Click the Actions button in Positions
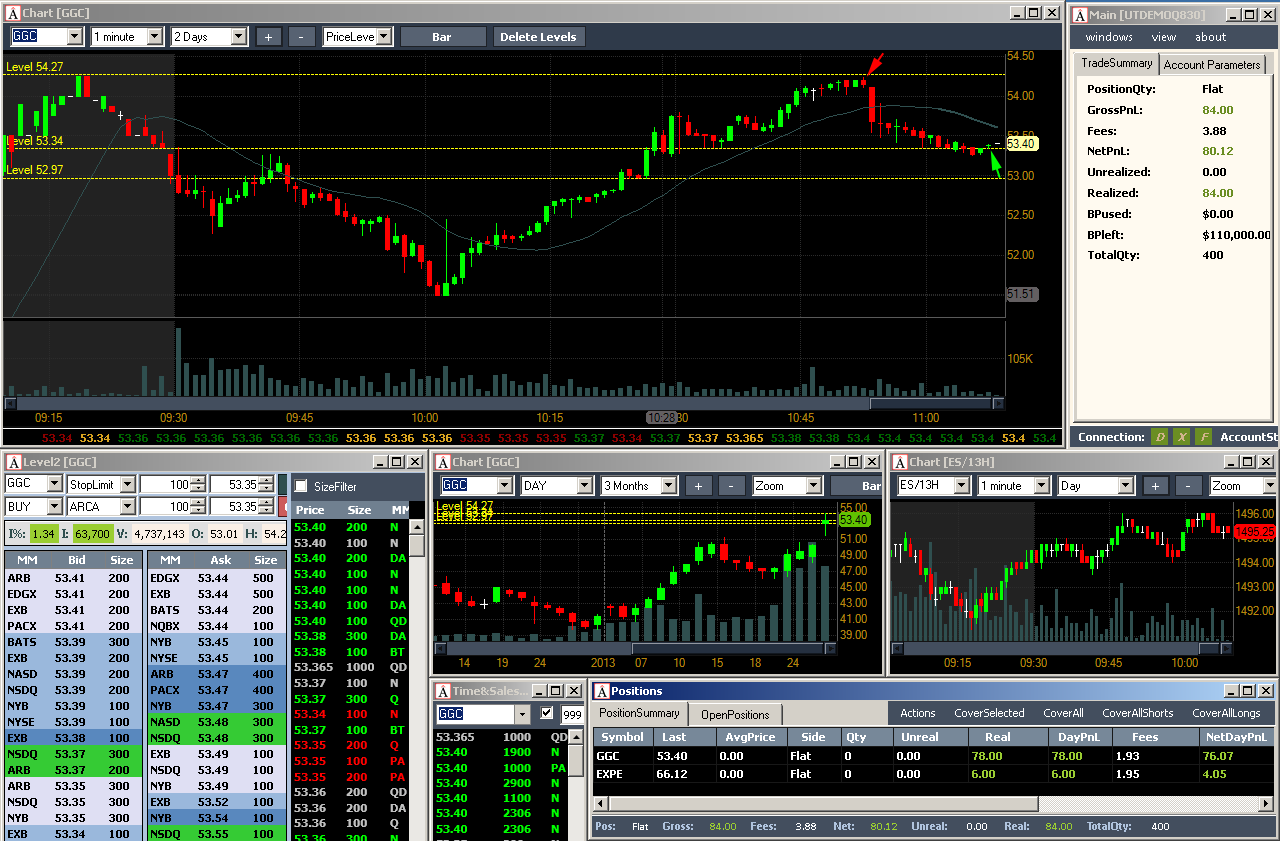Image resolution: width=1280 pixels, height=841 pixels. pos(917,713)
